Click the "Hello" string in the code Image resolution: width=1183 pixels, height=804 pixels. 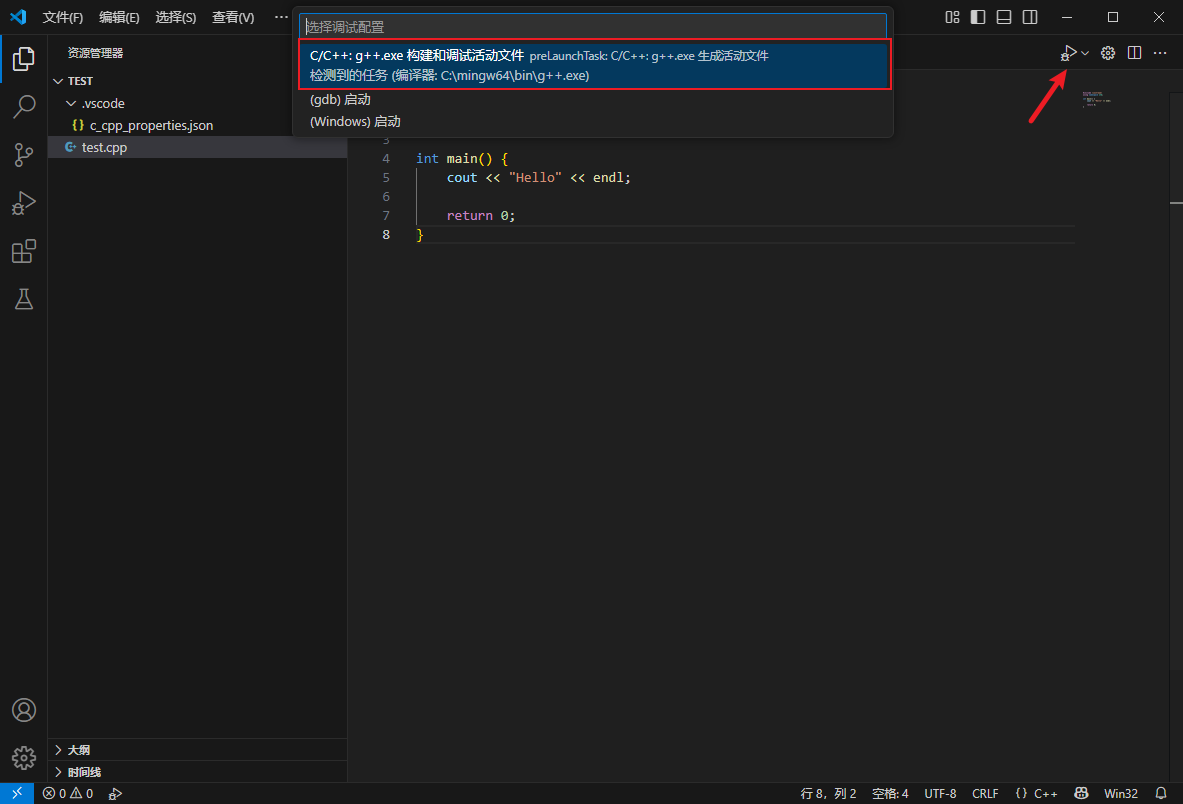(x=535, y=177)
